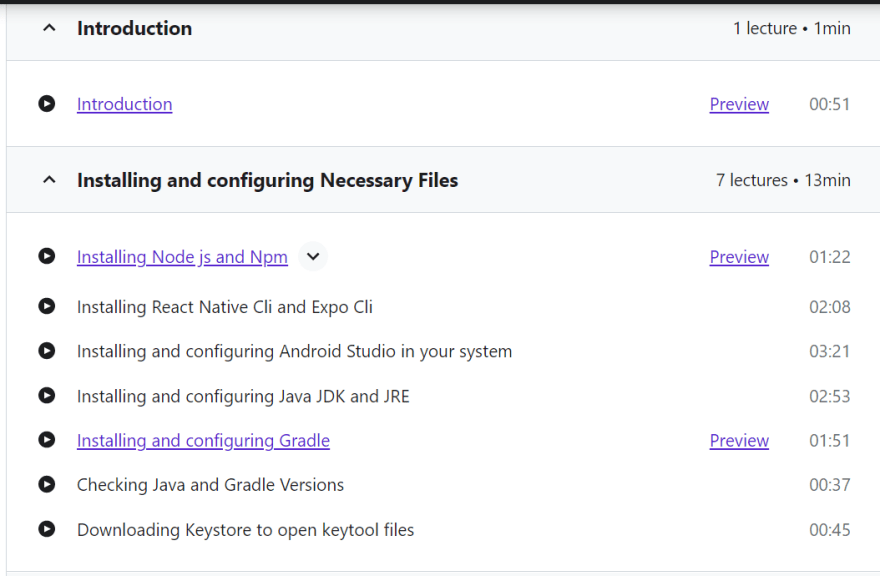
Task: Open the Introduction lecture link
Action: 125,104
